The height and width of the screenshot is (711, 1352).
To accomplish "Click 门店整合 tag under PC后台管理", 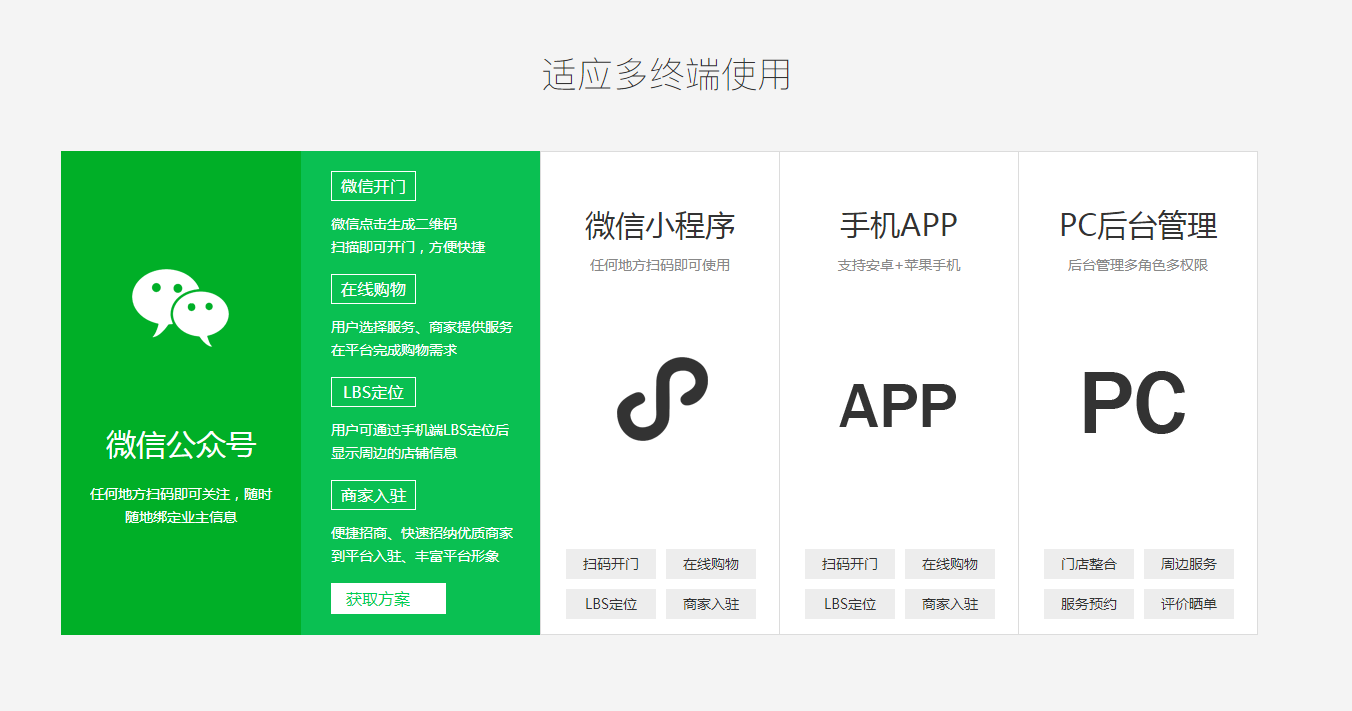I will click(1089, 564).
